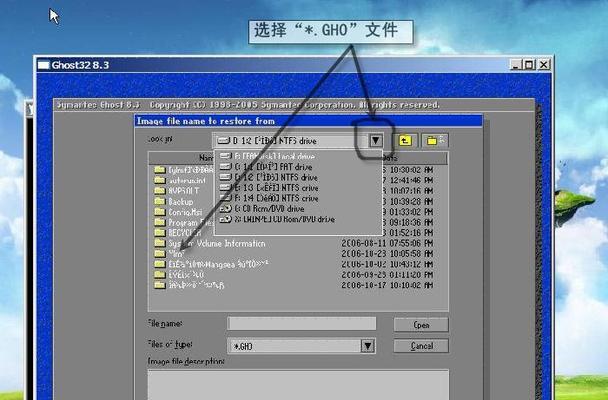Click the Open button
Viewport: 608px width, 400px height.
point(421,325)
